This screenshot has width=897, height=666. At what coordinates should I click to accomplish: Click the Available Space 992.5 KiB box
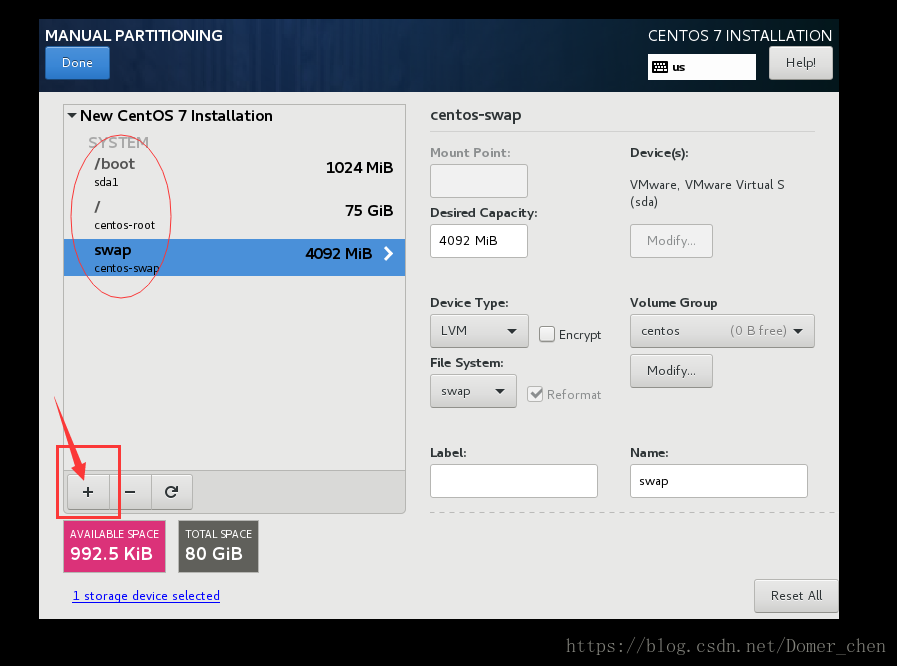pyautogui.click(x=114, y=546)
